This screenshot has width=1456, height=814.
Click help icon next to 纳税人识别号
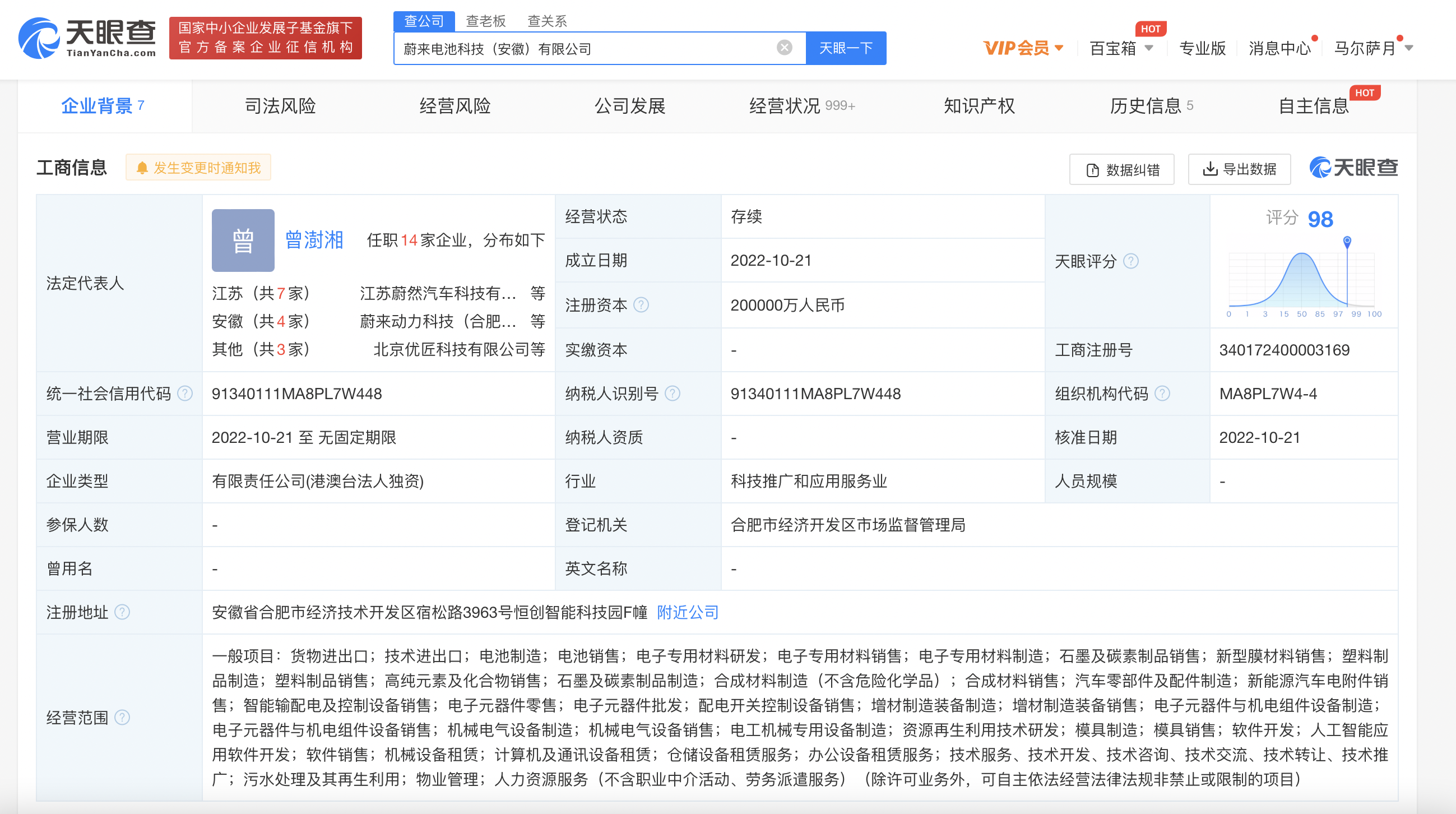click(672, 394)
